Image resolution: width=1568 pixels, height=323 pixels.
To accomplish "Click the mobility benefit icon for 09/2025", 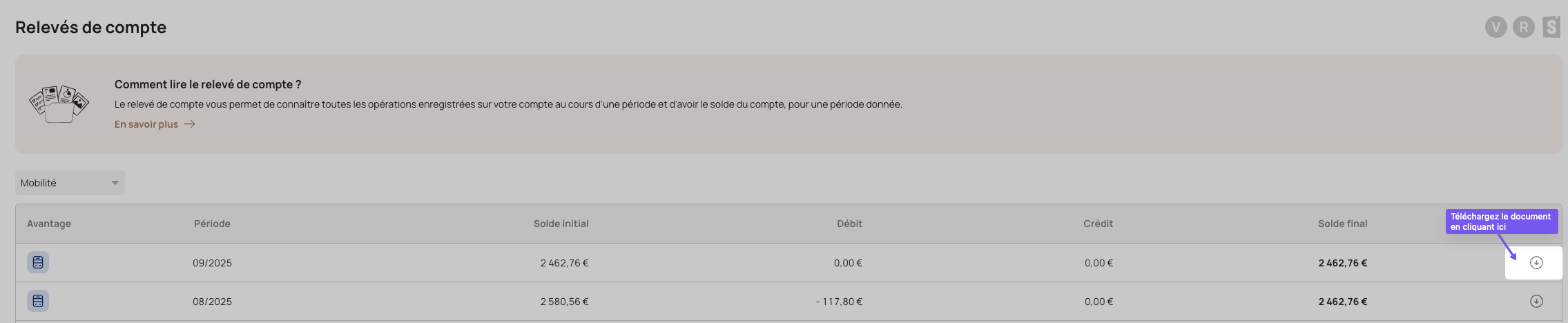I will (x=38, y=262).
